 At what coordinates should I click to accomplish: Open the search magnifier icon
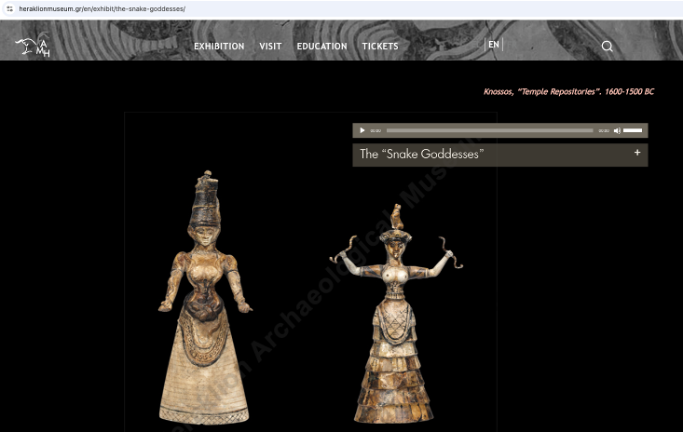coord(607,46)
